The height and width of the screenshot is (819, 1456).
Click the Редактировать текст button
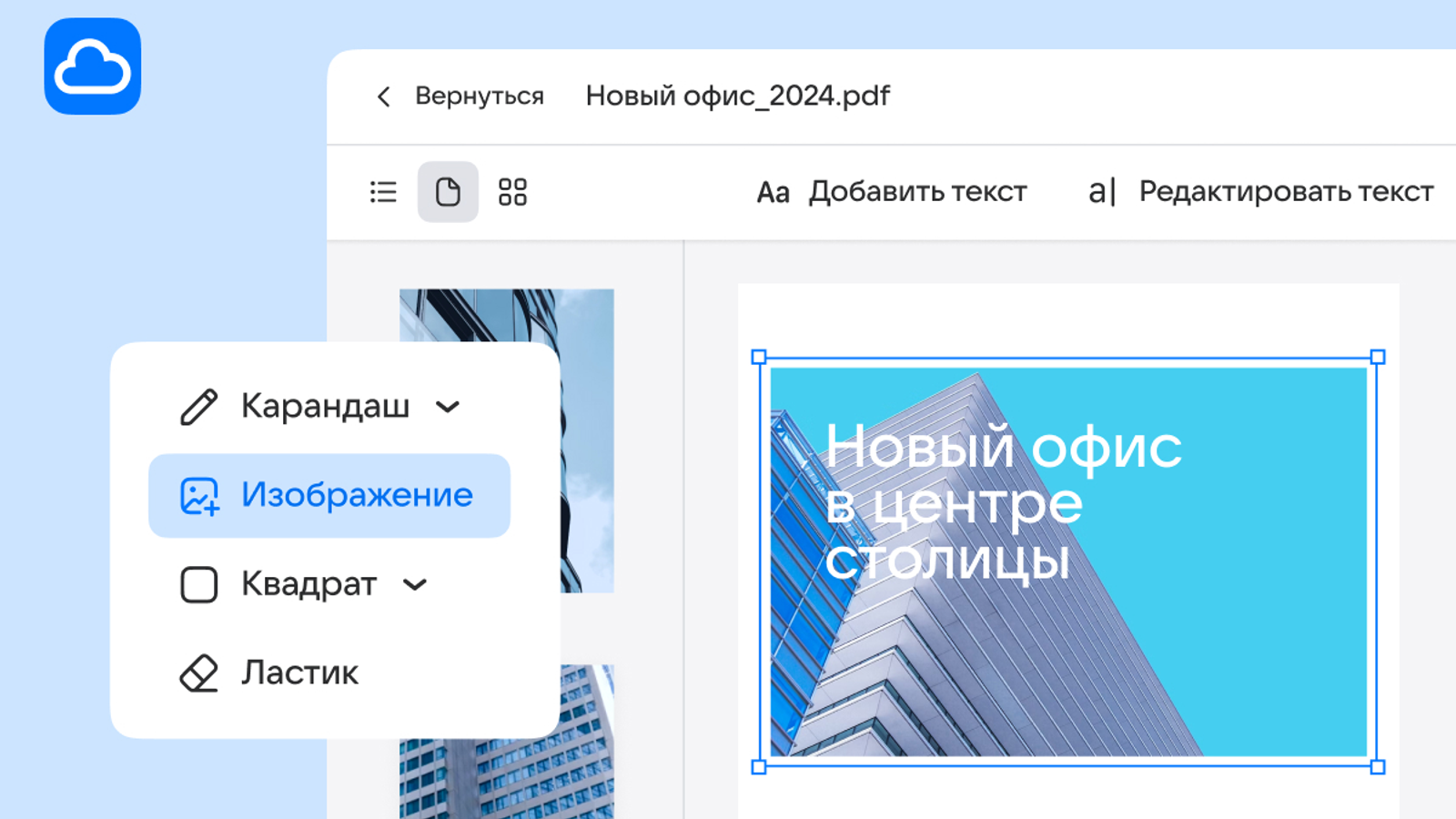tap(1286, 192)
